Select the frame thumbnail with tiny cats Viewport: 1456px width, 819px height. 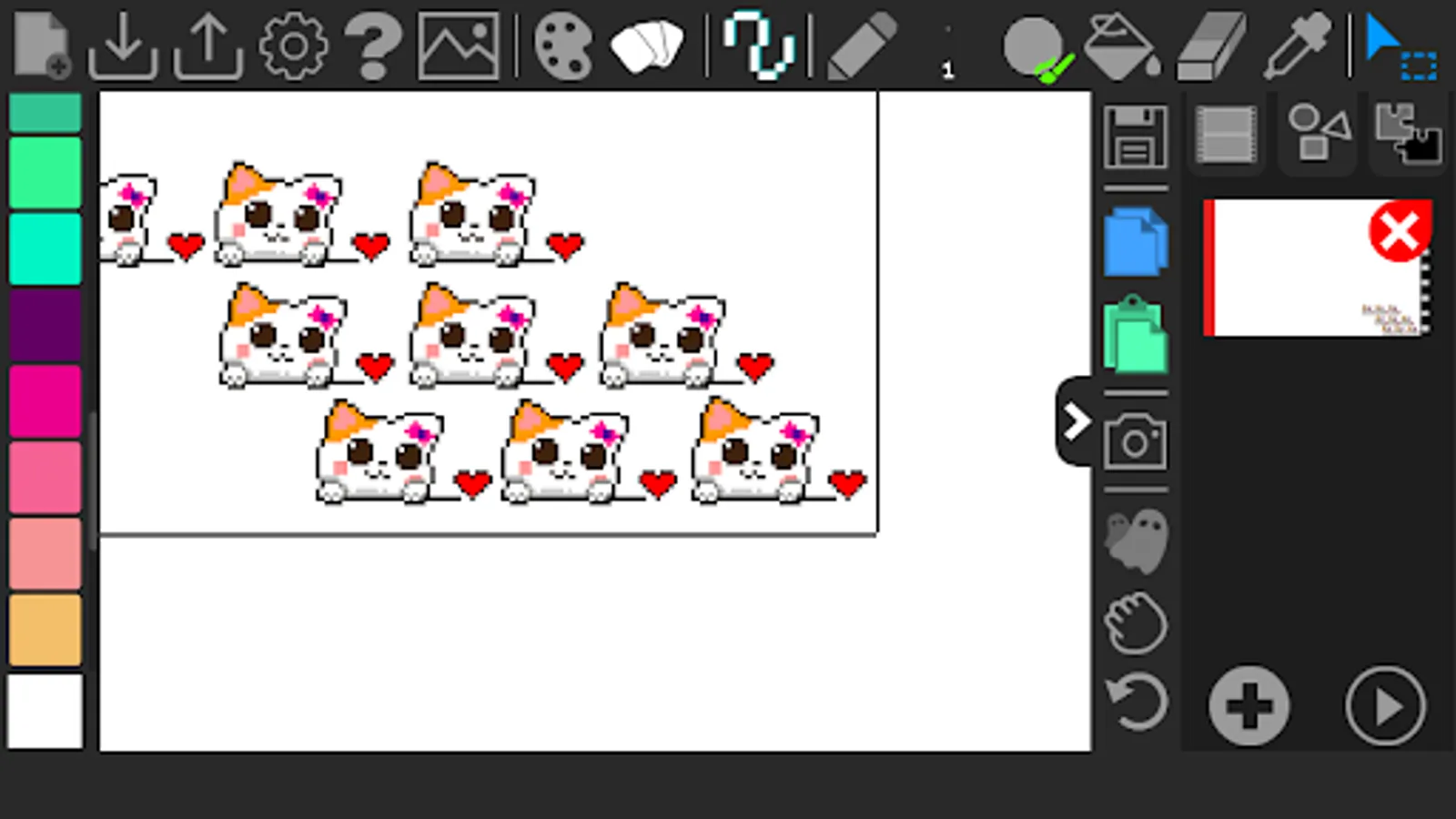[1317, 268]
